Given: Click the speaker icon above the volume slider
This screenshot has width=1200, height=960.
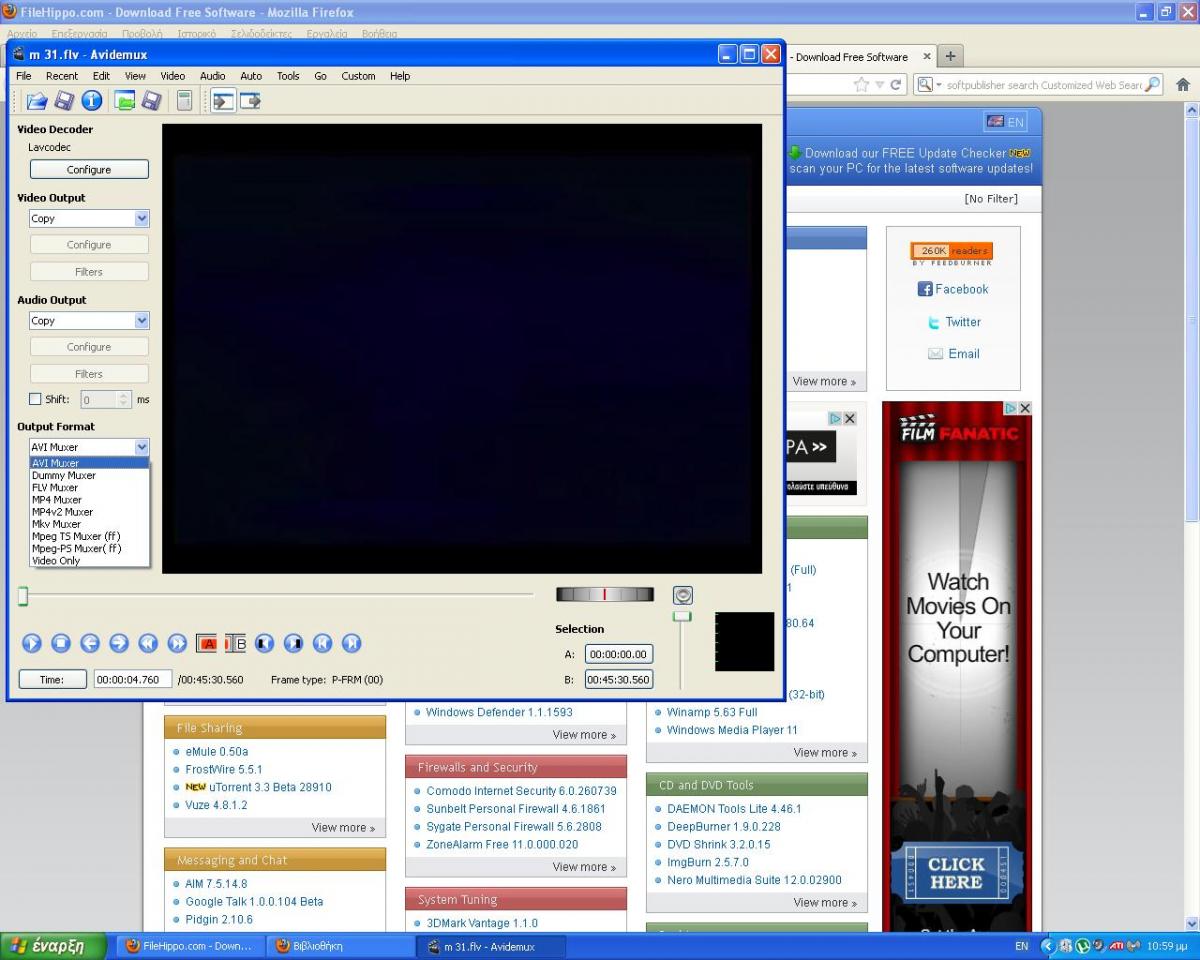Looking at the screenshot, I should point(683,595).
